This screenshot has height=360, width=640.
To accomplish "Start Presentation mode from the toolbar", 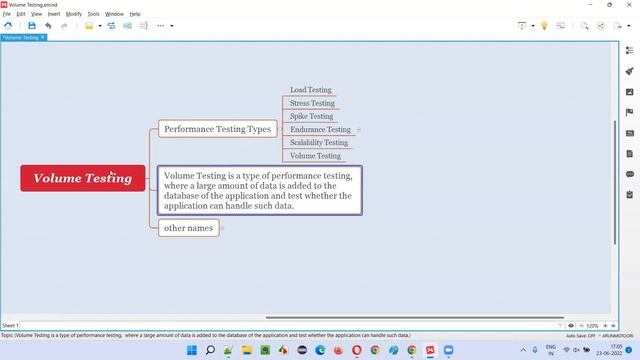I will pyautogui.click(x=522, y=26).
